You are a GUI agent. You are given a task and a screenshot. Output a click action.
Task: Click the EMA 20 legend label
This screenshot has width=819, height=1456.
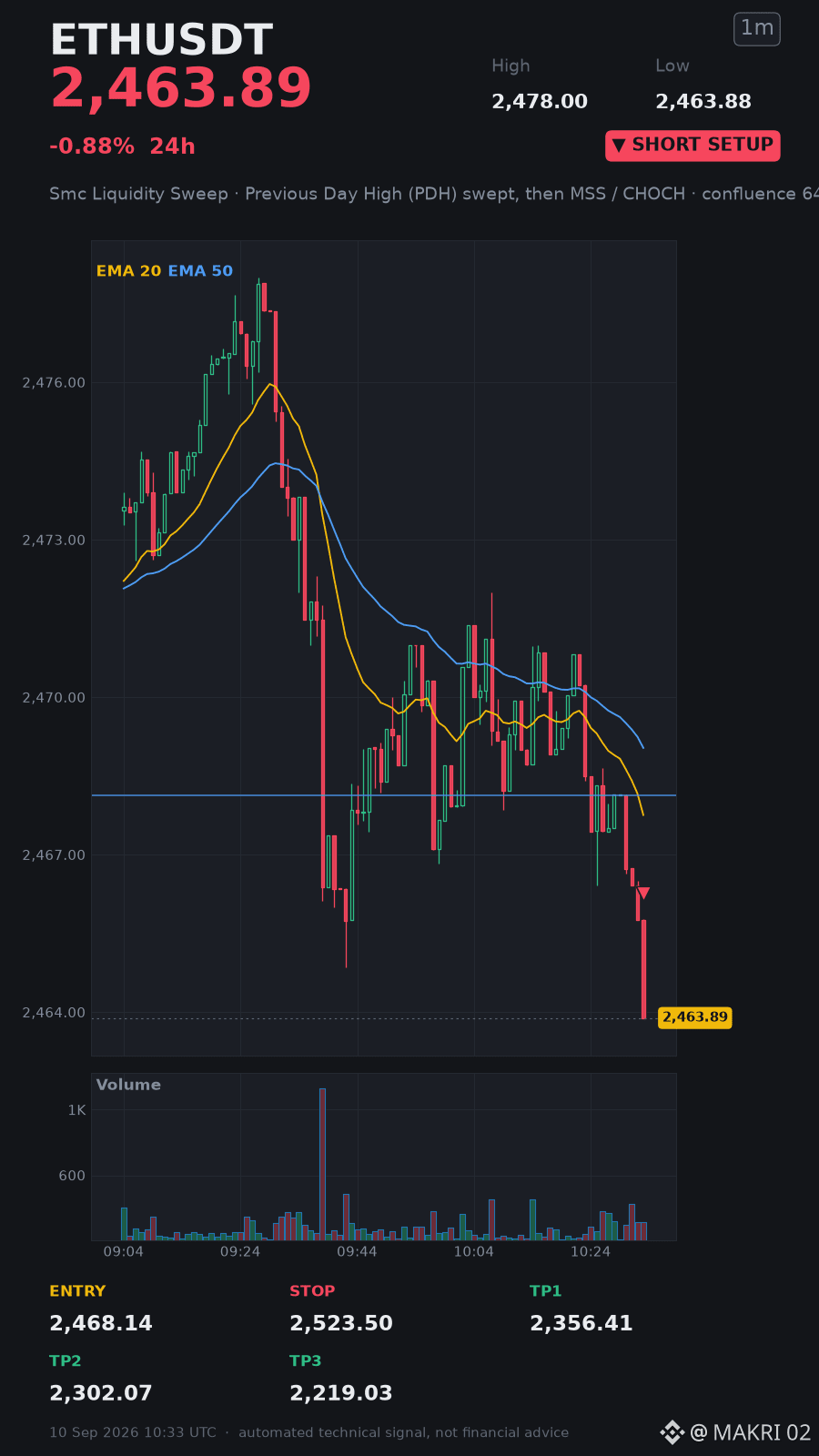coord(128,271)
